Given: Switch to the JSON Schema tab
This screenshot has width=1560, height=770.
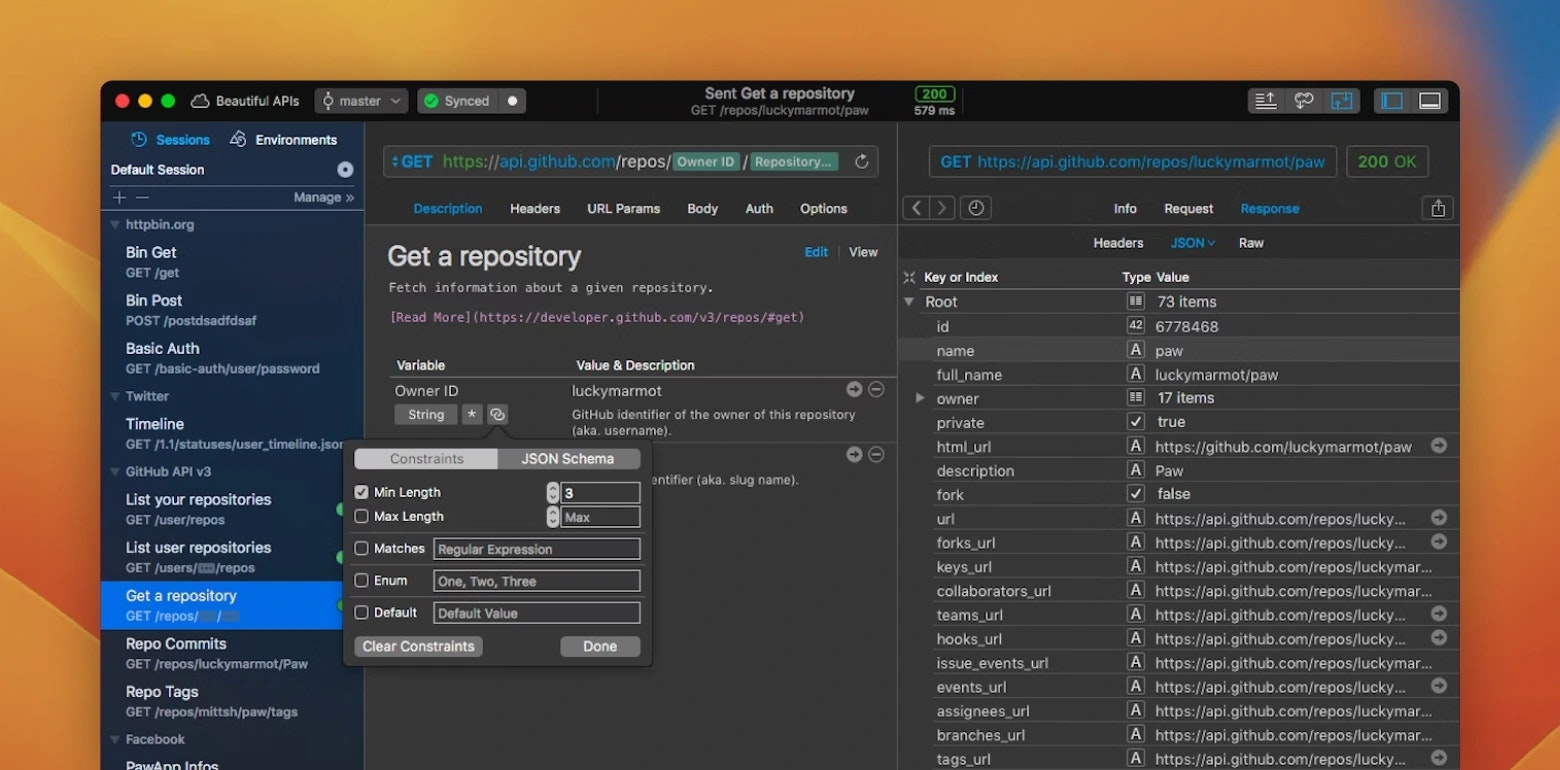Looking at the screenshot, I should pyautogui.click(x=569, y=459).
